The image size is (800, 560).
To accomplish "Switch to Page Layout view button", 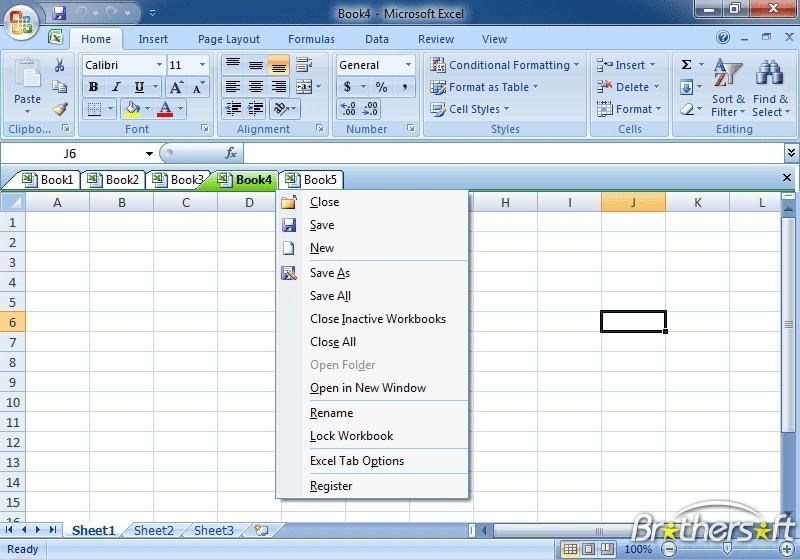I will click(588, 549).
